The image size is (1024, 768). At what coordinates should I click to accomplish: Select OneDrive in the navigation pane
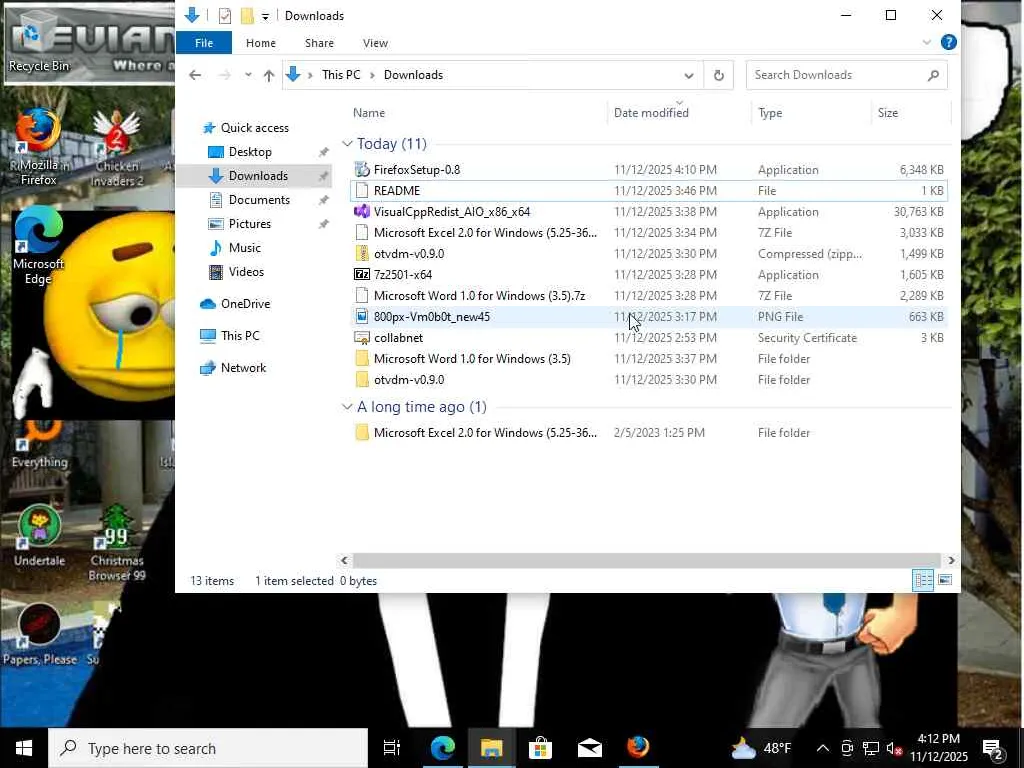245,304
